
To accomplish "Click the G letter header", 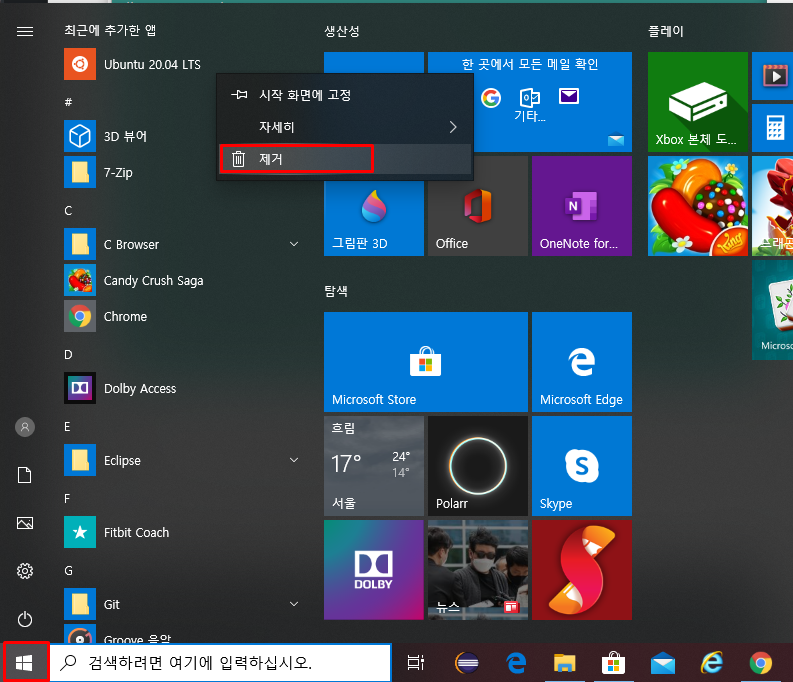I will (68, 571).
